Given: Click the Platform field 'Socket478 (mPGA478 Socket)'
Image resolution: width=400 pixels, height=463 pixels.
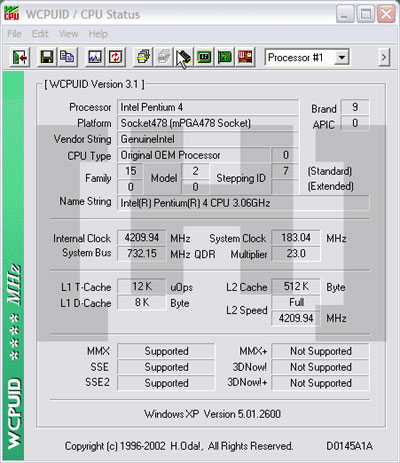Looking at the screenshot, I should coord(208,123).
